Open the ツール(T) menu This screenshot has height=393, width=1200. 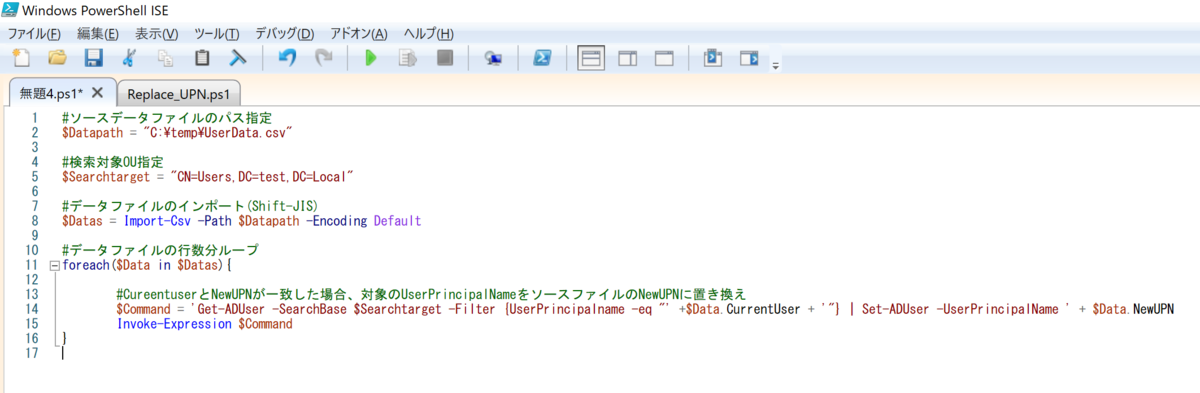click(217, 34)
